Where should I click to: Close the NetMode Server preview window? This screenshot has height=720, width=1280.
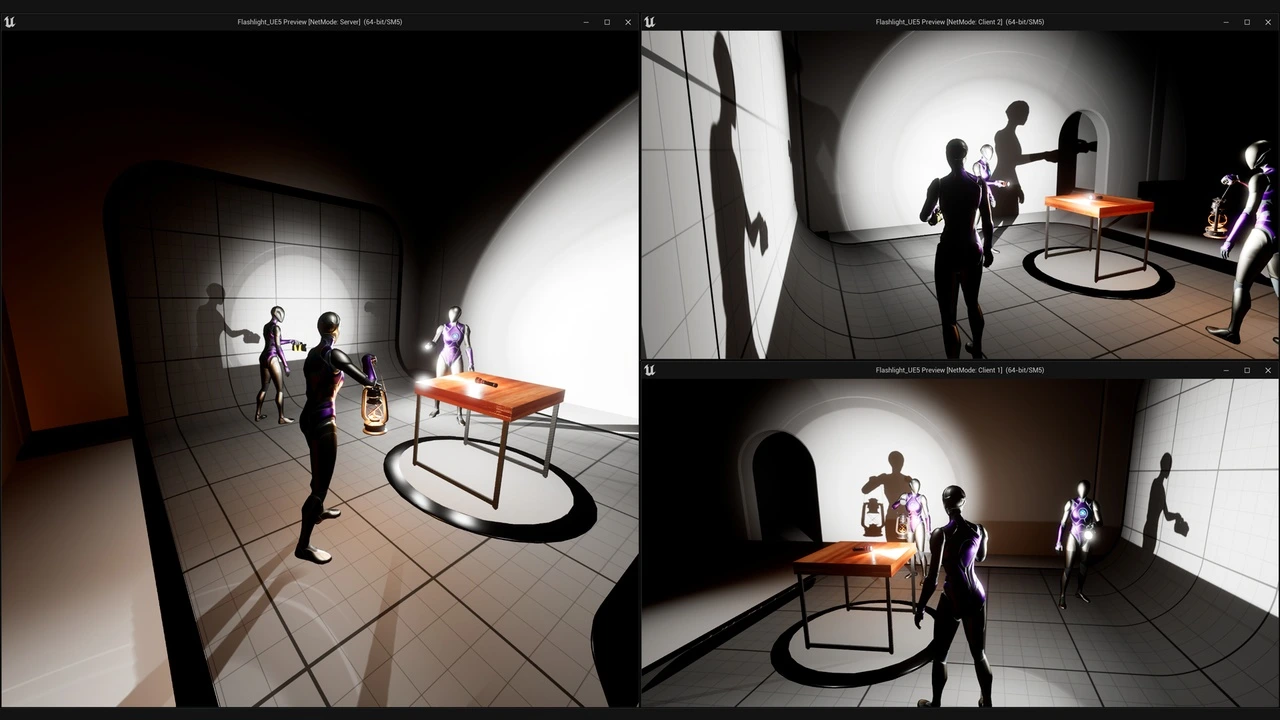628,22
